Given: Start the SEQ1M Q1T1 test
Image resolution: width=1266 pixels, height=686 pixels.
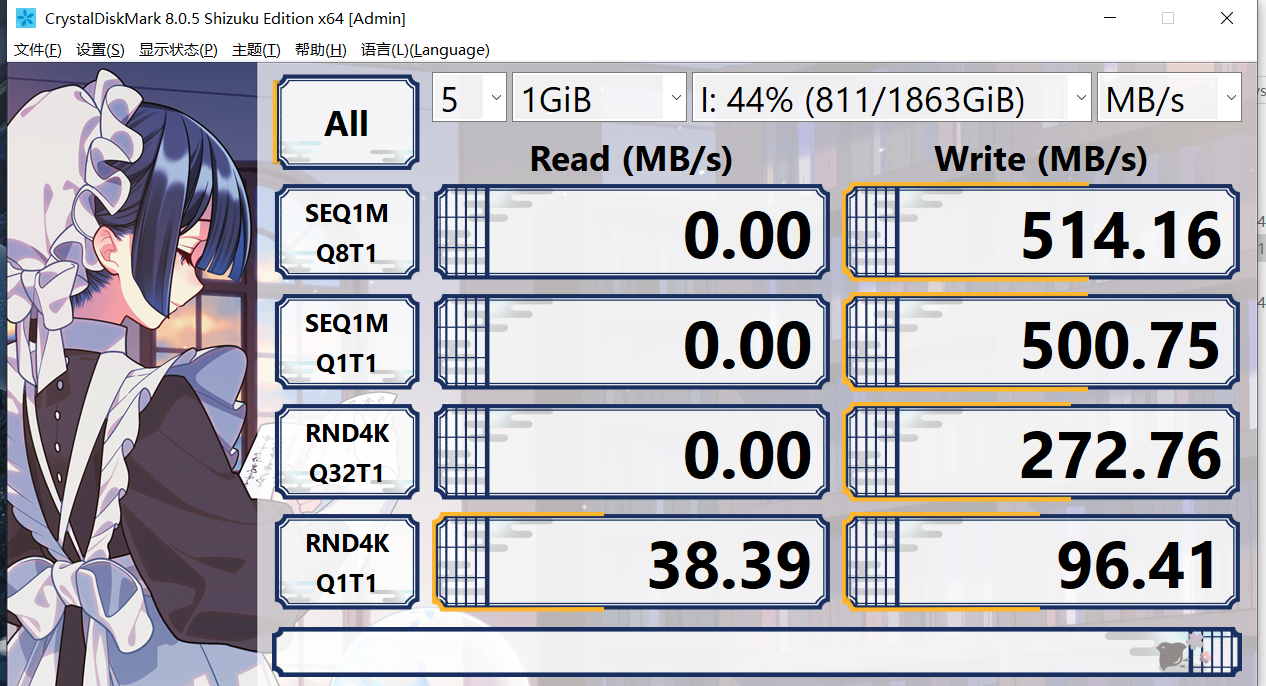Looking at the screenshot, I should tap(346, 342).
